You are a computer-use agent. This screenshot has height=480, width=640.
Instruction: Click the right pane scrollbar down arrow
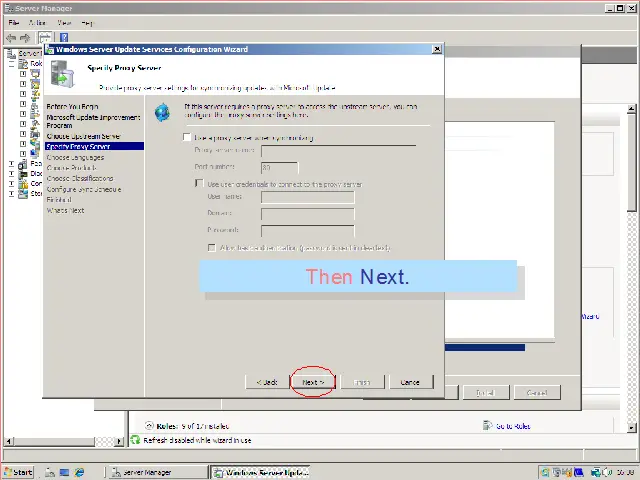(x=631, y=427)
